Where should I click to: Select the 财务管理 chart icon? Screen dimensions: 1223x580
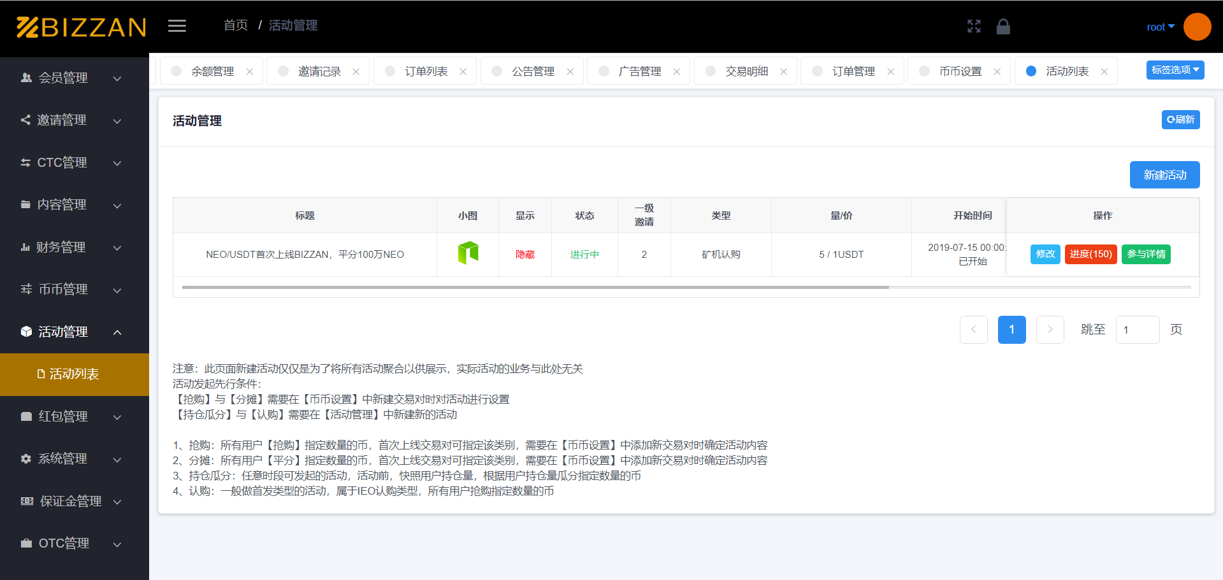[25, 246]
